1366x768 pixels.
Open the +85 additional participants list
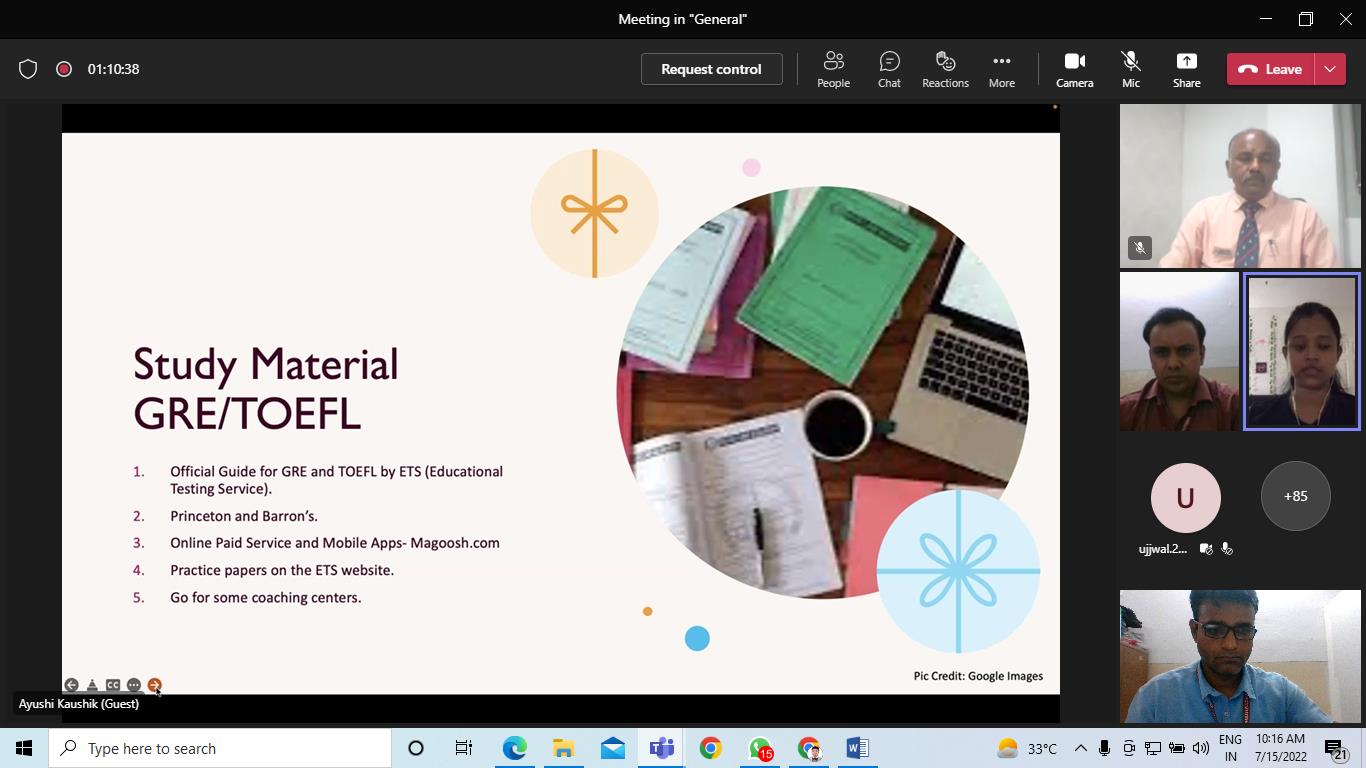[x=1295, y=496]
